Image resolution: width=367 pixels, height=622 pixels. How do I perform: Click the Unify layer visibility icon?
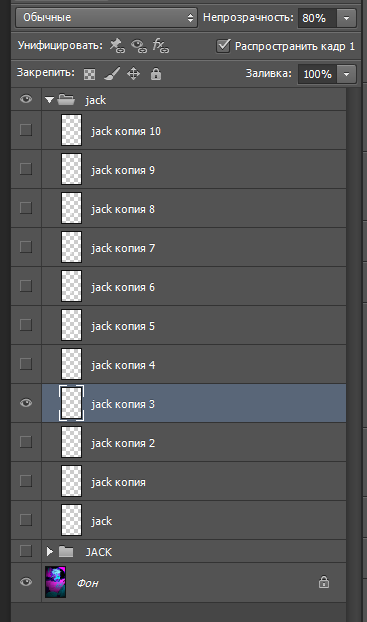(139, 46)
